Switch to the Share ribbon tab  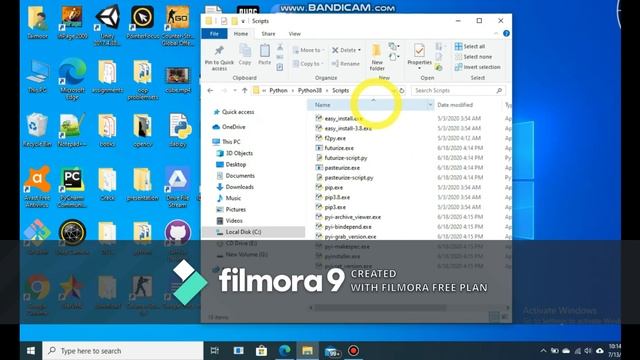point(268,34)
